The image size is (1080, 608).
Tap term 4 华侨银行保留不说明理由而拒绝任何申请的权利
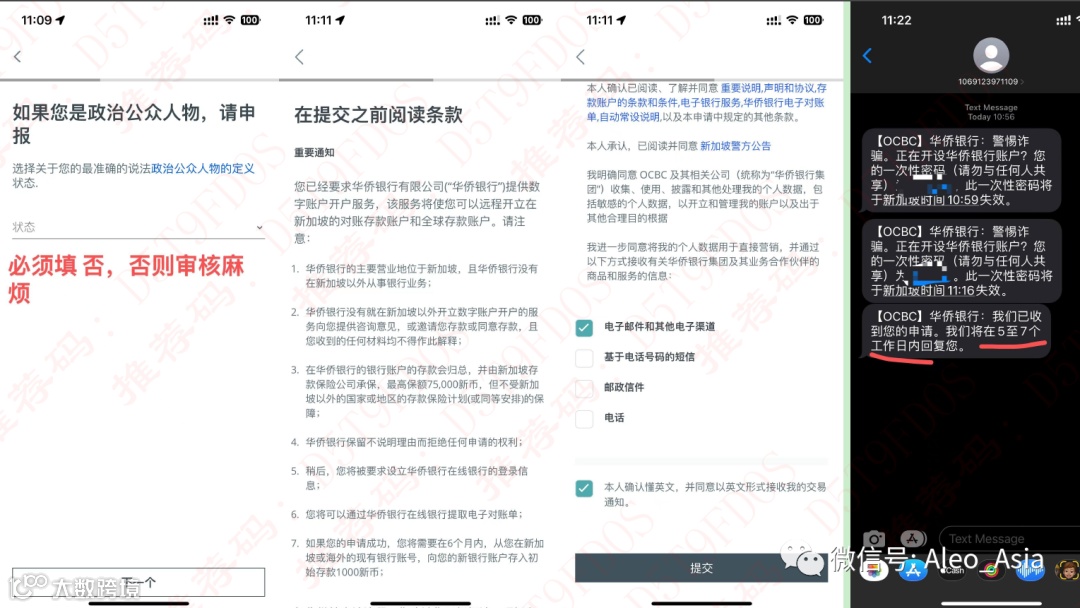[413, 442]
